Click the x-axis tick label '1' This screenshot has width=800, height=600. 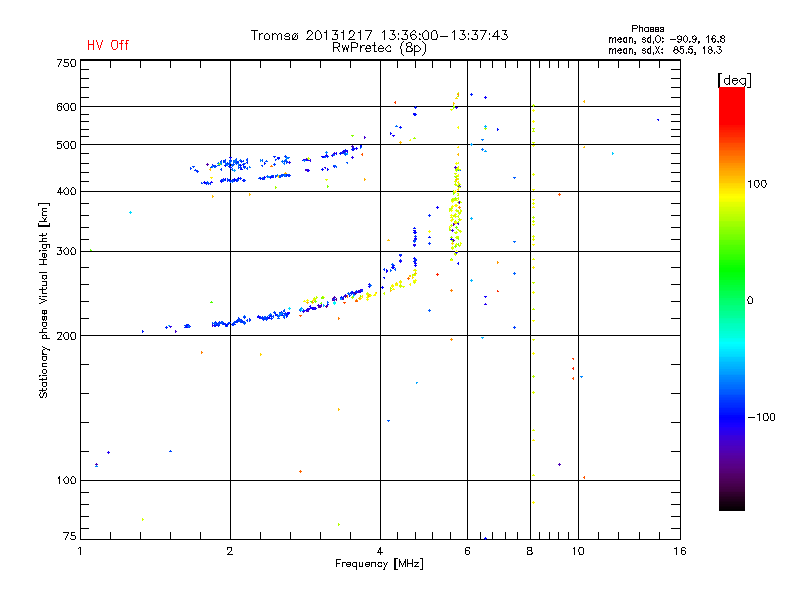[80, 551]
